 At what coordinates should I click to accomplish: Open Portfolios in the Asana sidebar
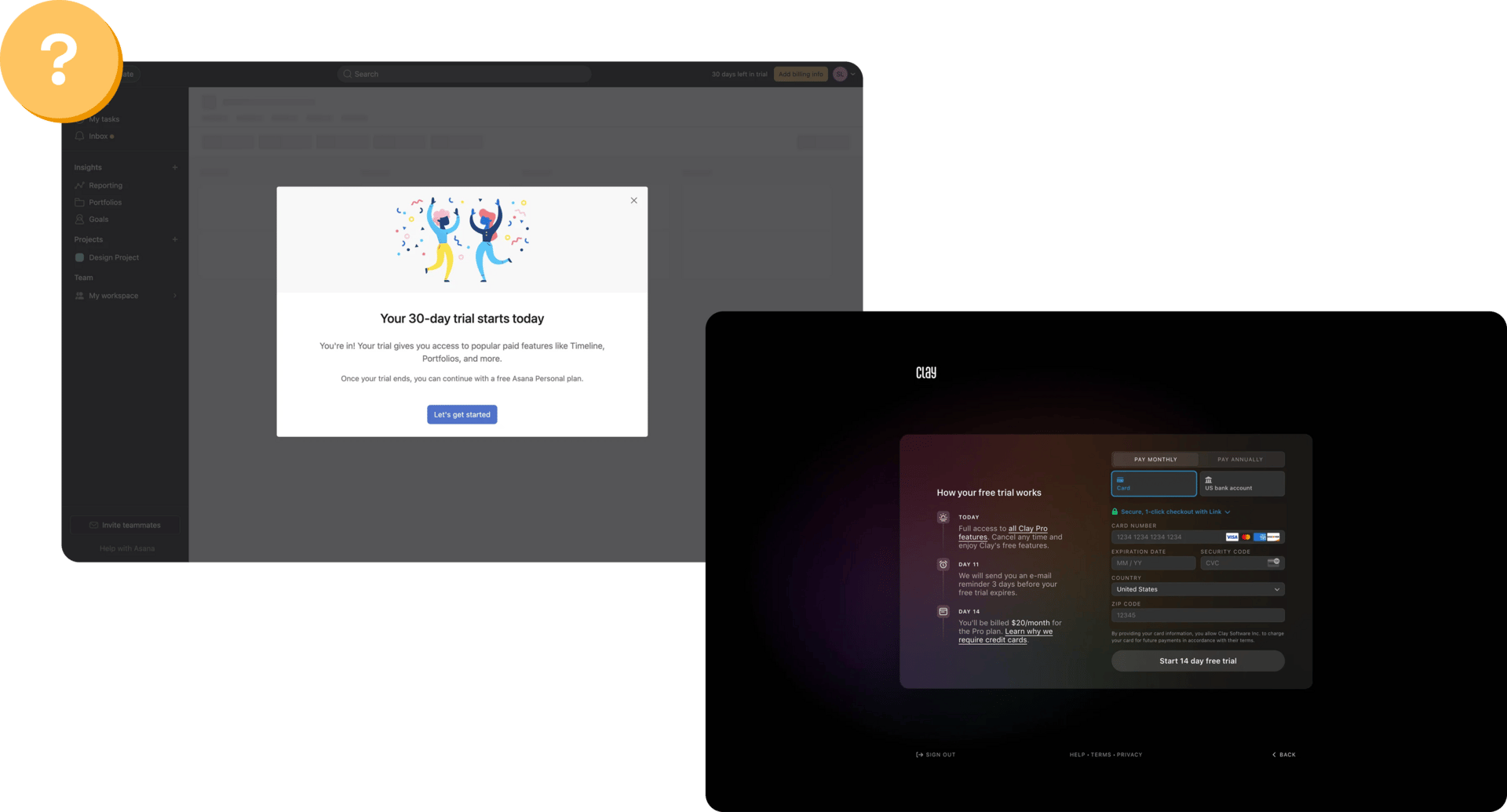pos(105,202)
